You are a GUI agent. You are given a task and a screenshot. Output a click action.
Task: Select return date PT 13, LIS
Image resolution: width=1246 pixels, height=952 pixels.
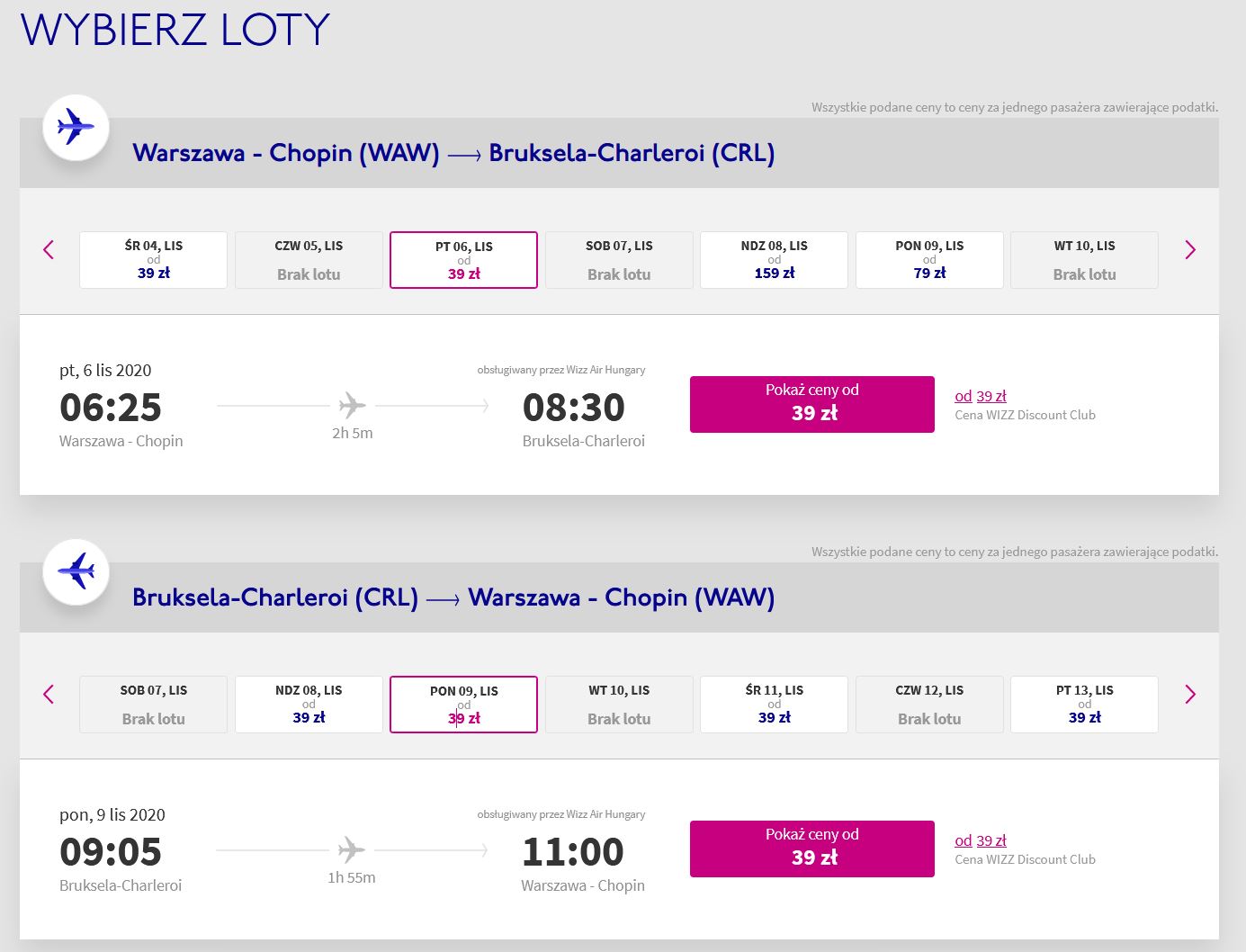pyautogui.click(x=1084, y=705)
